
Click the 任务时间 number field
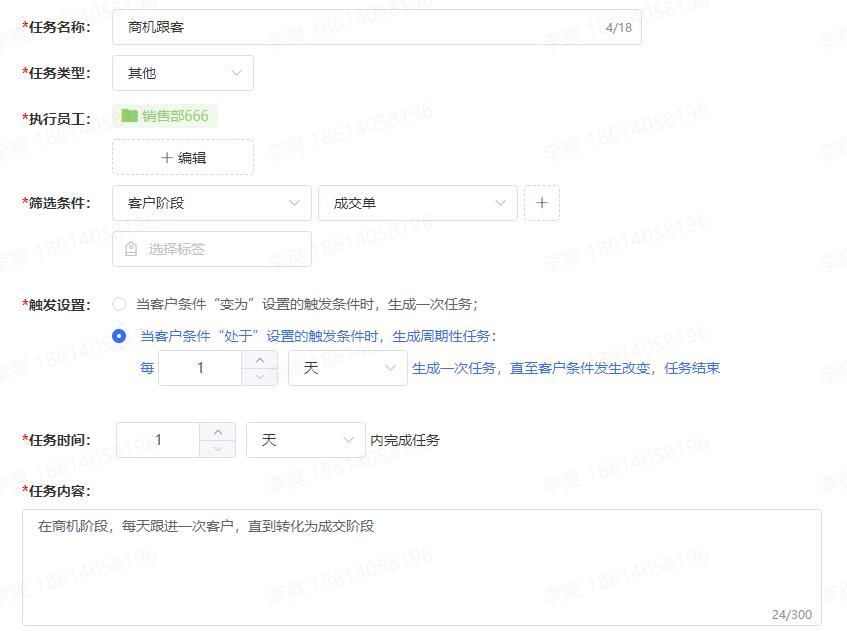coord(158,440)
